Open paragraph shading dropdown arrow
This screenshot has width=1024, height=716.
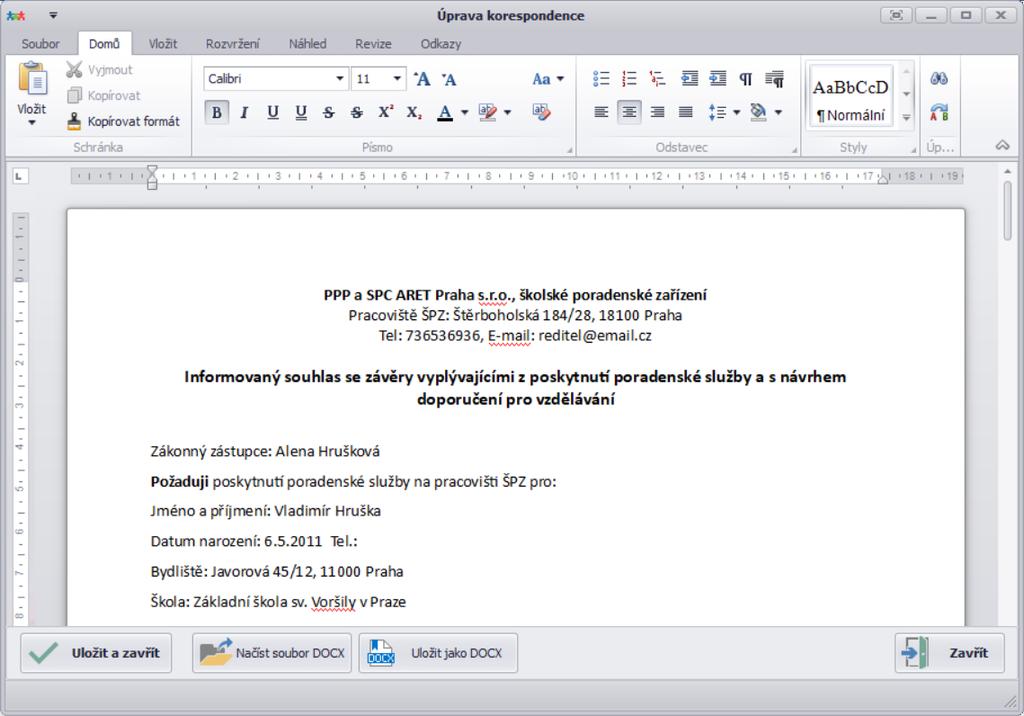pyautogui.click(x=778, y=112)
